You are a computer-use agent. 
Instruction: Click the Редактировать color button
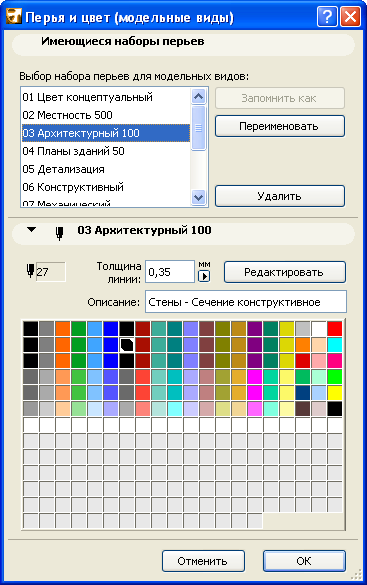point(285,272)
